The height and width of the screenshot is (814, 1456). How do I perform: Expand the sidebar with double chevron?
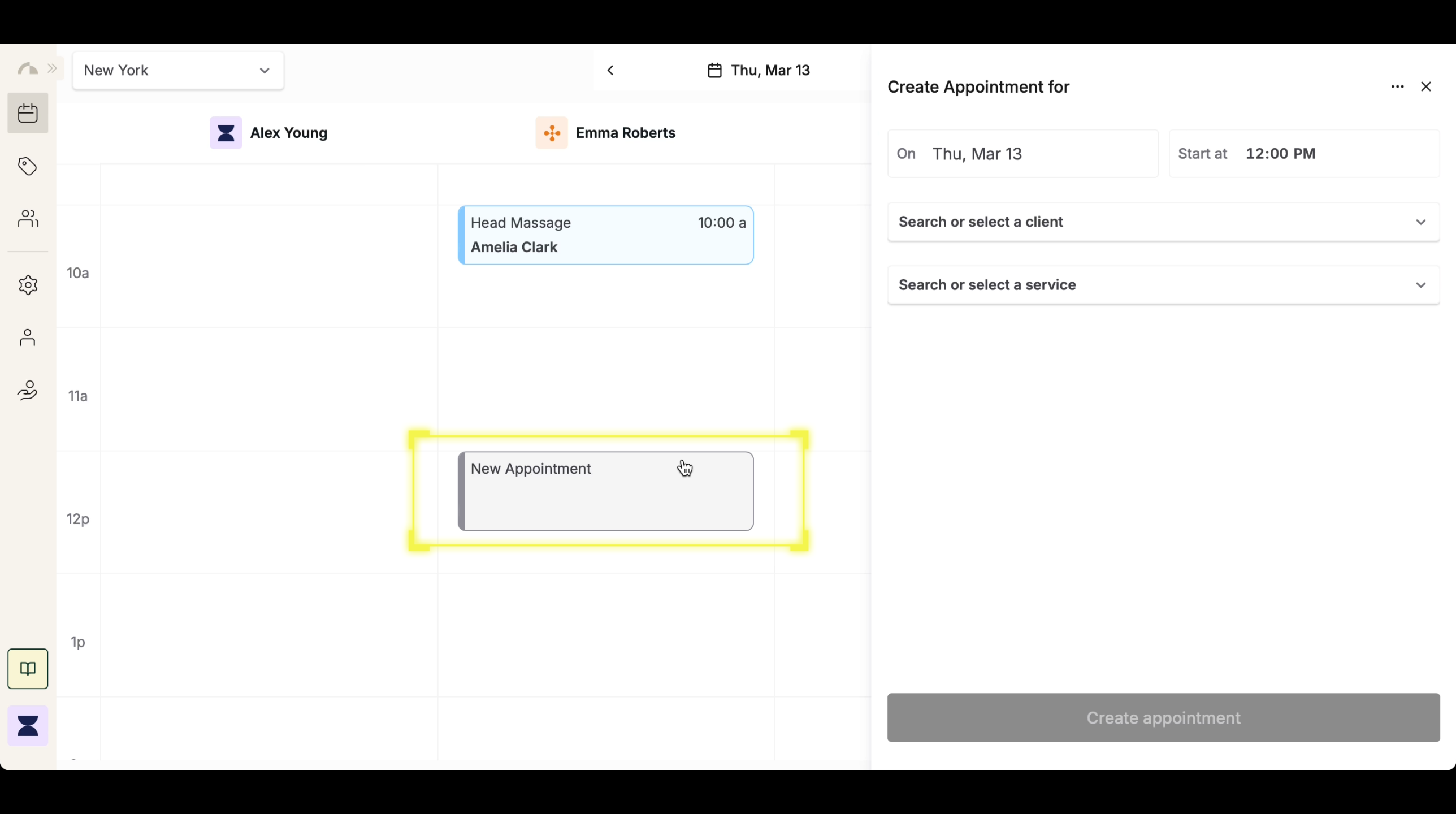[53, 69]
